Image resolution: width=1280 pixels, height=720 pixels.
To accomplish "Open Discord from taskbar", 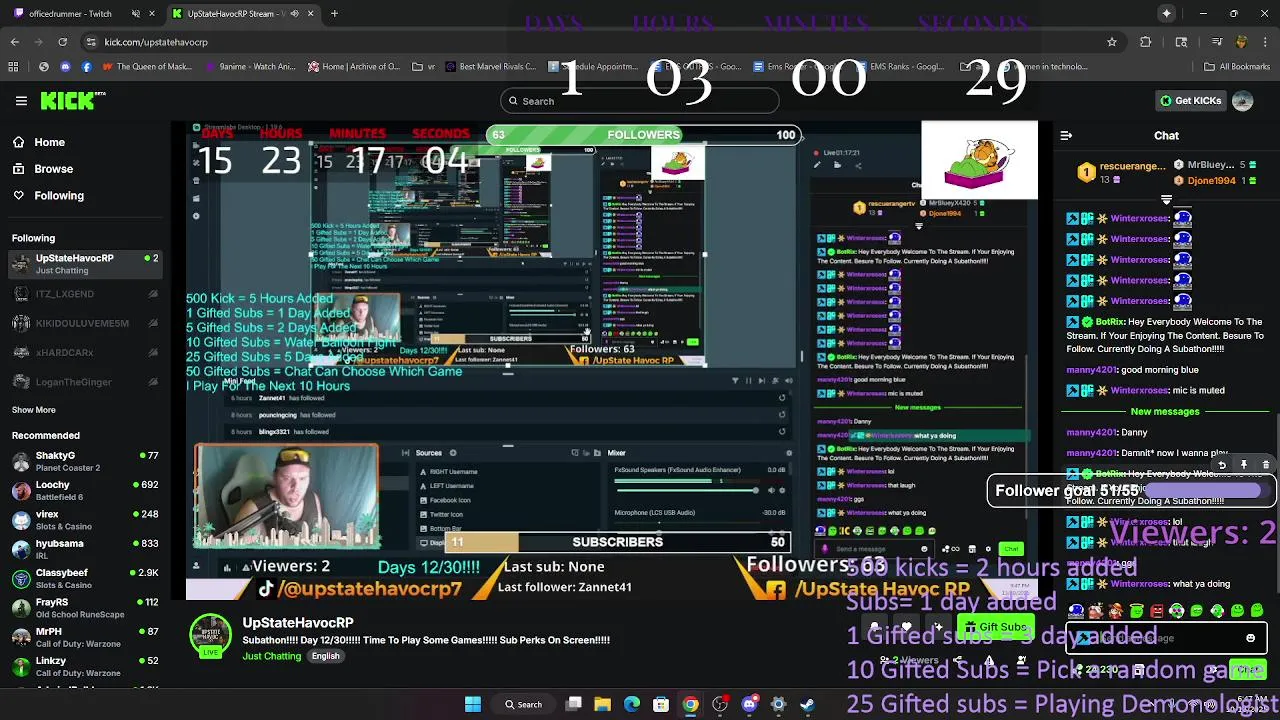I will (749, 704).
